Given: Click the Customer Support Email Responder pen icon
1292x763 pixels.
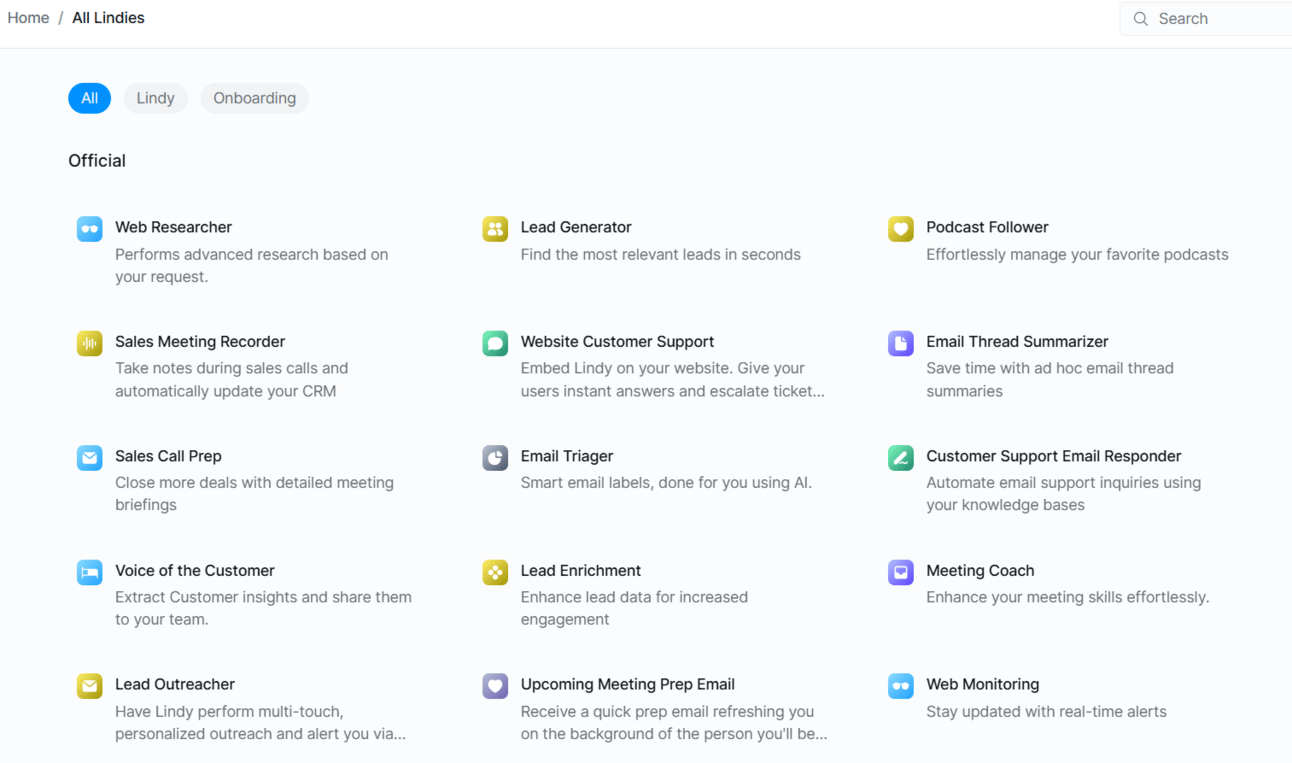Looking at the screenshot, I should (x=901, y=458).
